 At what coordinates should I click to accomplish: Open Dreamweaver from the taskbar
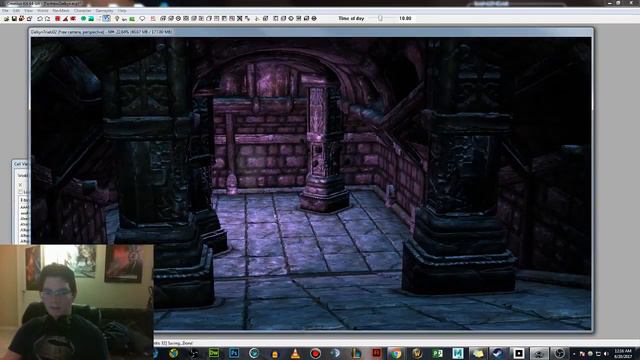point(214,353)
